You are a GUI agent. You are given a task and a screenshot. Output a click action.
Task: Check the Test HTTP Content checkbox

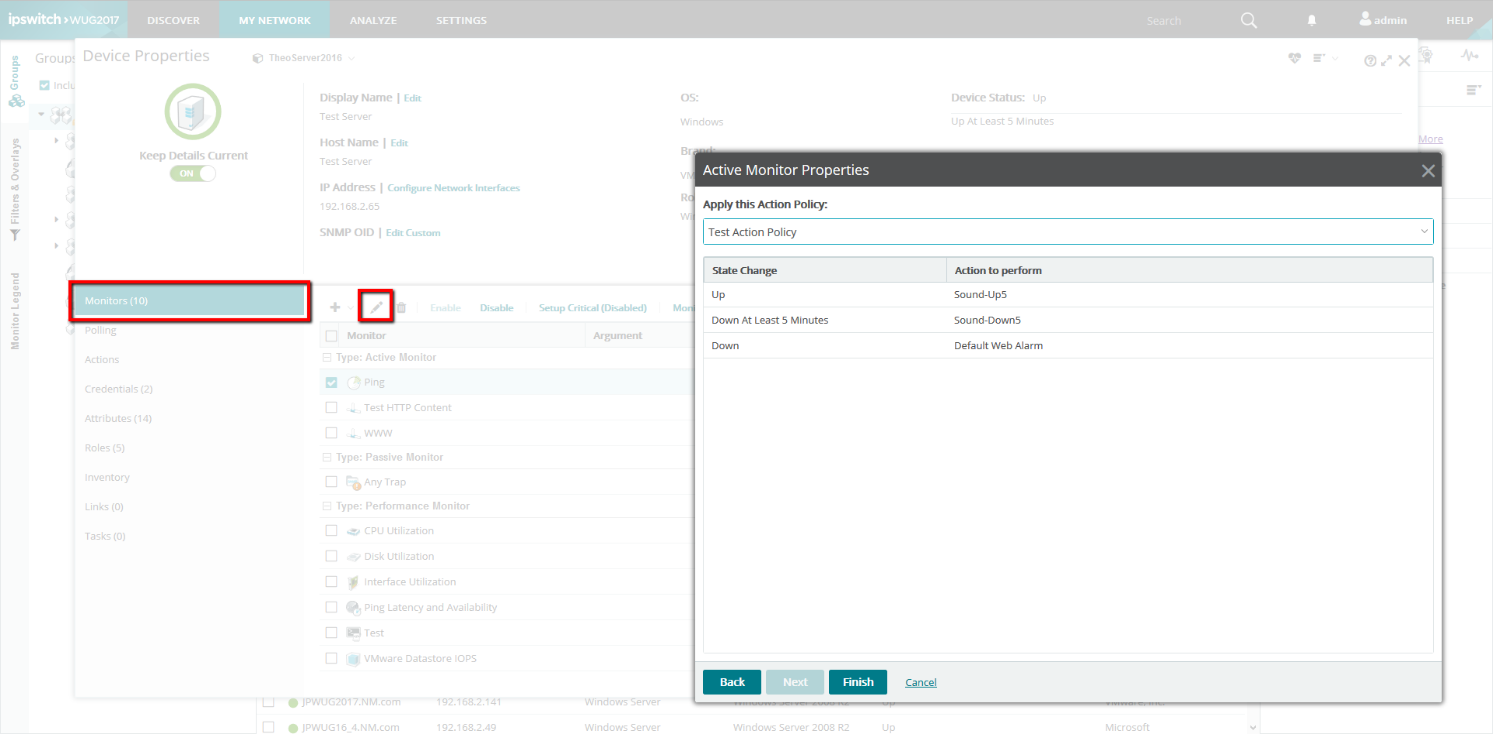point(331,408)
